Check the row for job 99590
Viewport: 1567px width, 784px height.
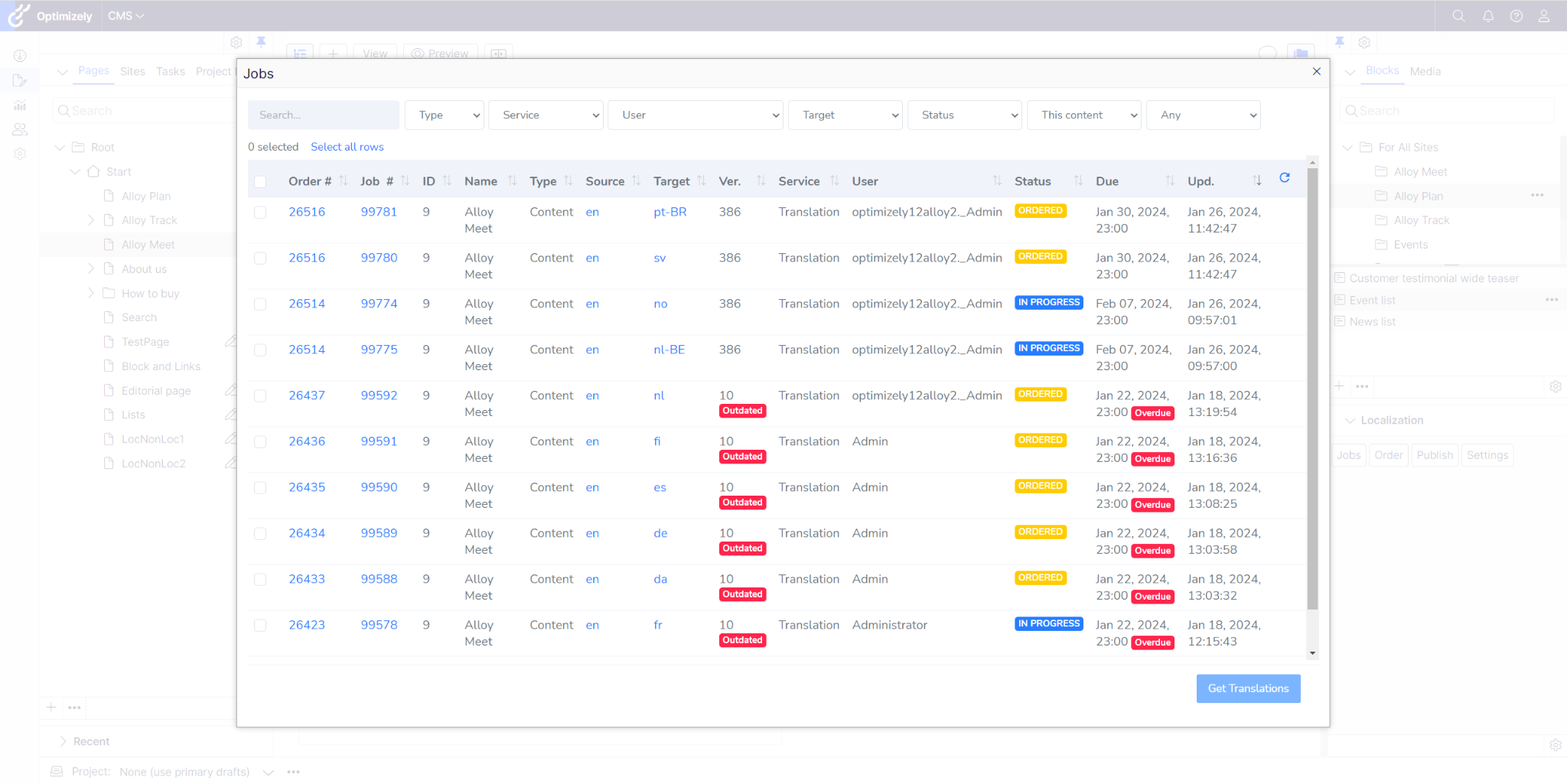click(x=260, y=488)
